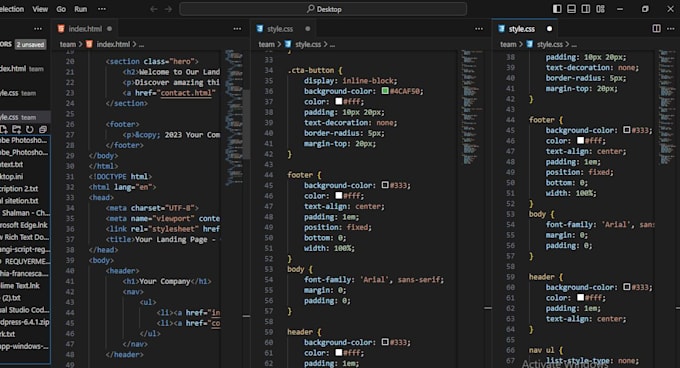
Task: Expand the style.css breadcrumb in rightmost editor
Action: tap(549, 44)
